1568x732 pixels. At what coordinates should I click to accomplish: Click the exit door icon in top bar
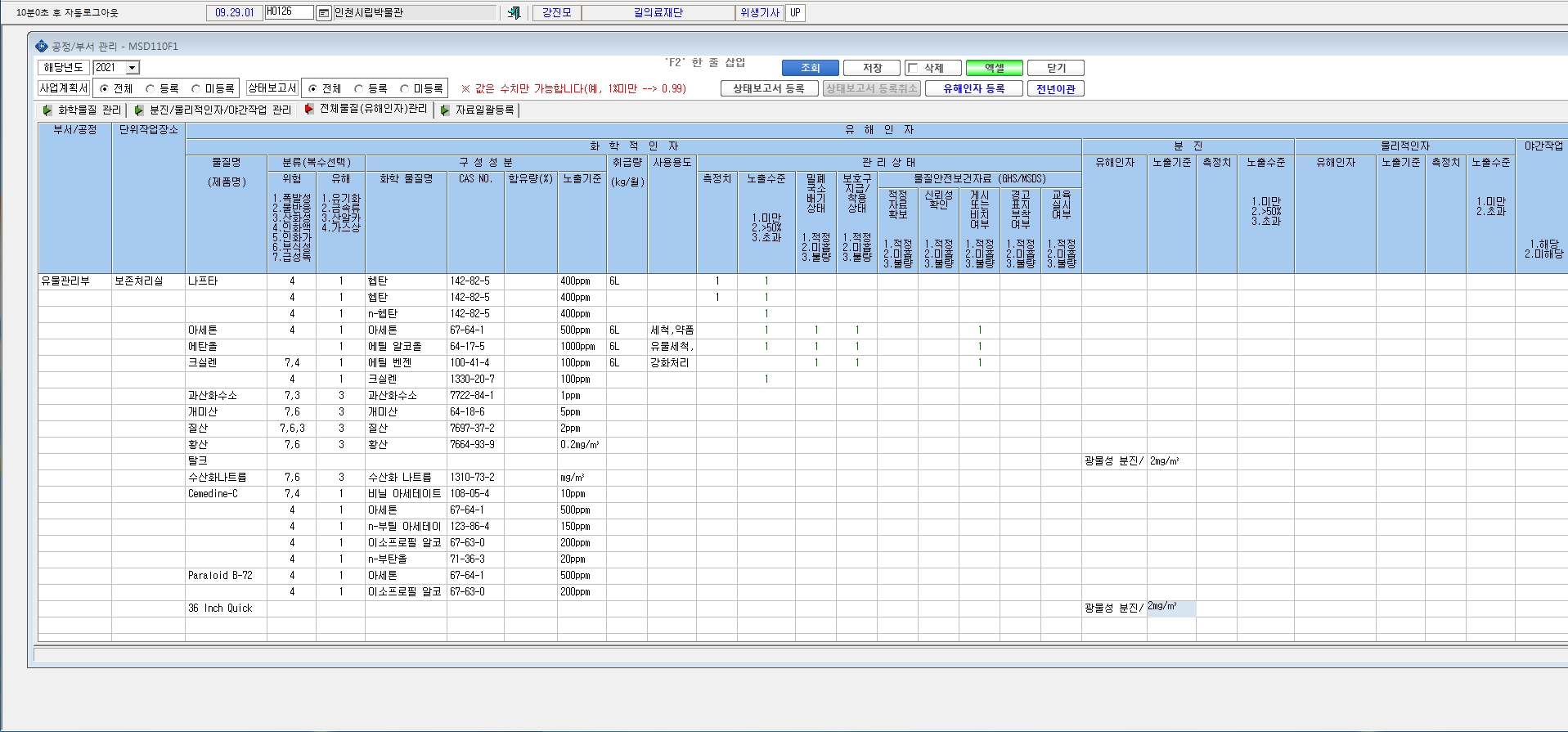click(514, 13)
